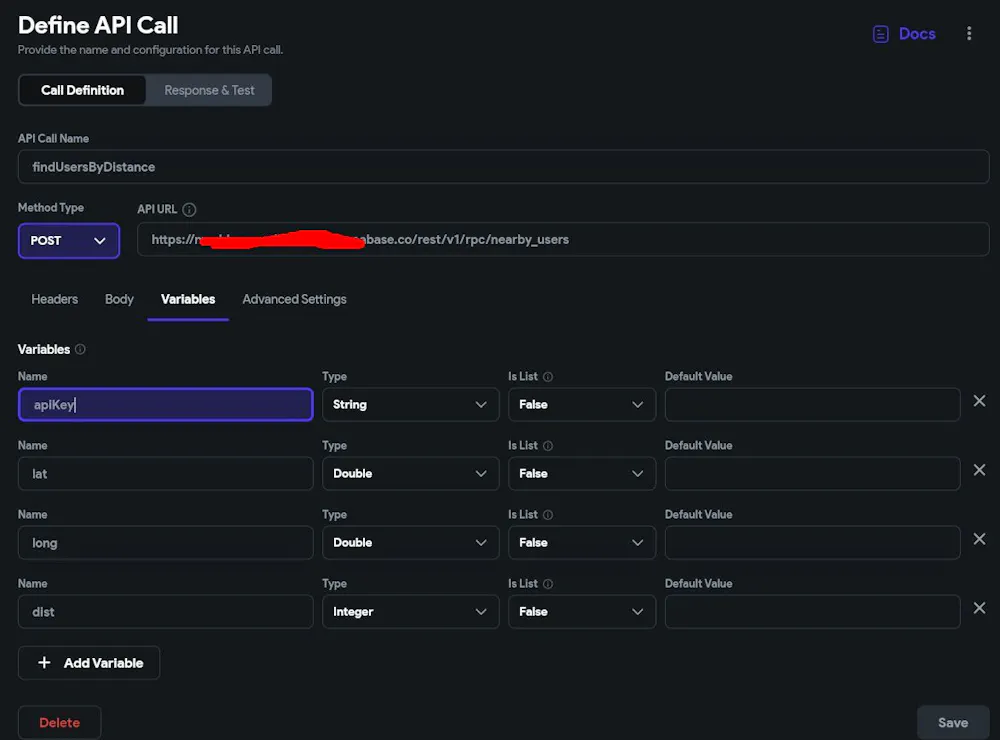Click the API URL input field
The image size is (1000, 740).
(563, 239)
